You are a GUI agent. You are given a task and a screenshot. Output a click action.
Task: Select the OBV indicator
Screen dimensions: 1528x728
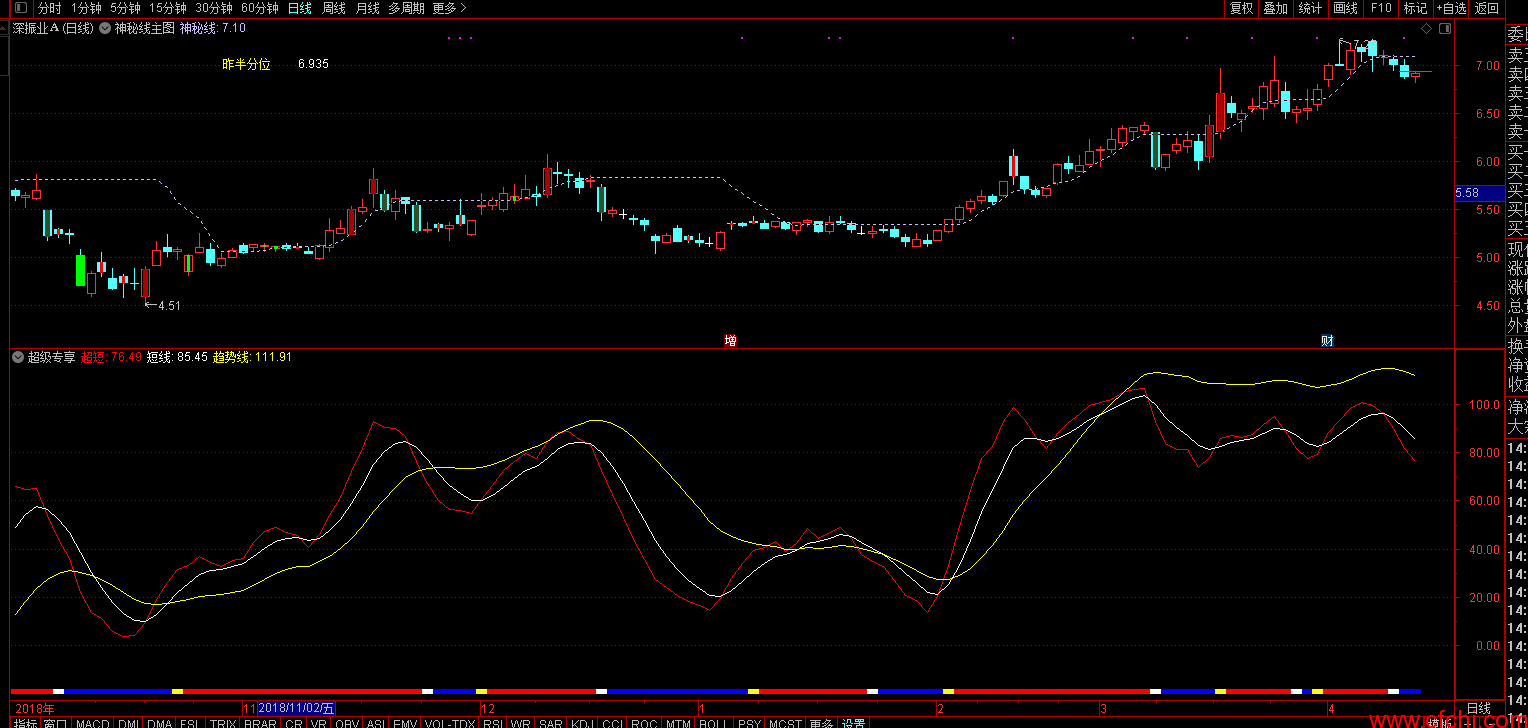[x=347, y=723]
